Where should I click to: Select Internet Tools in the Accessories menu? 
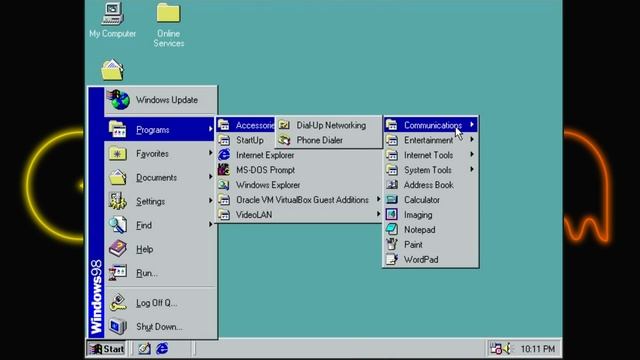click(431, 155)
